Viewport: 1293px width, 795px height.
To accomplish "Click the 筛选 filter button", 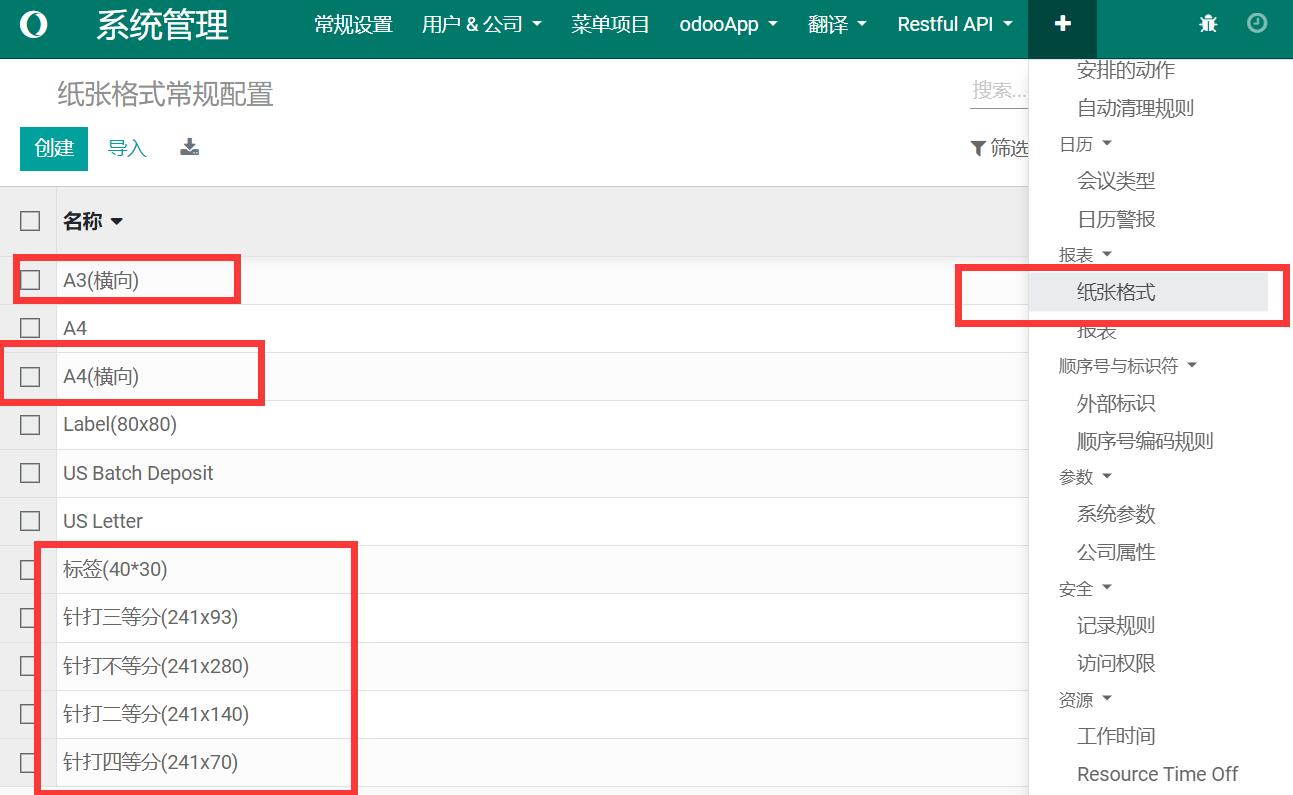I will (x=1000, y=149).
